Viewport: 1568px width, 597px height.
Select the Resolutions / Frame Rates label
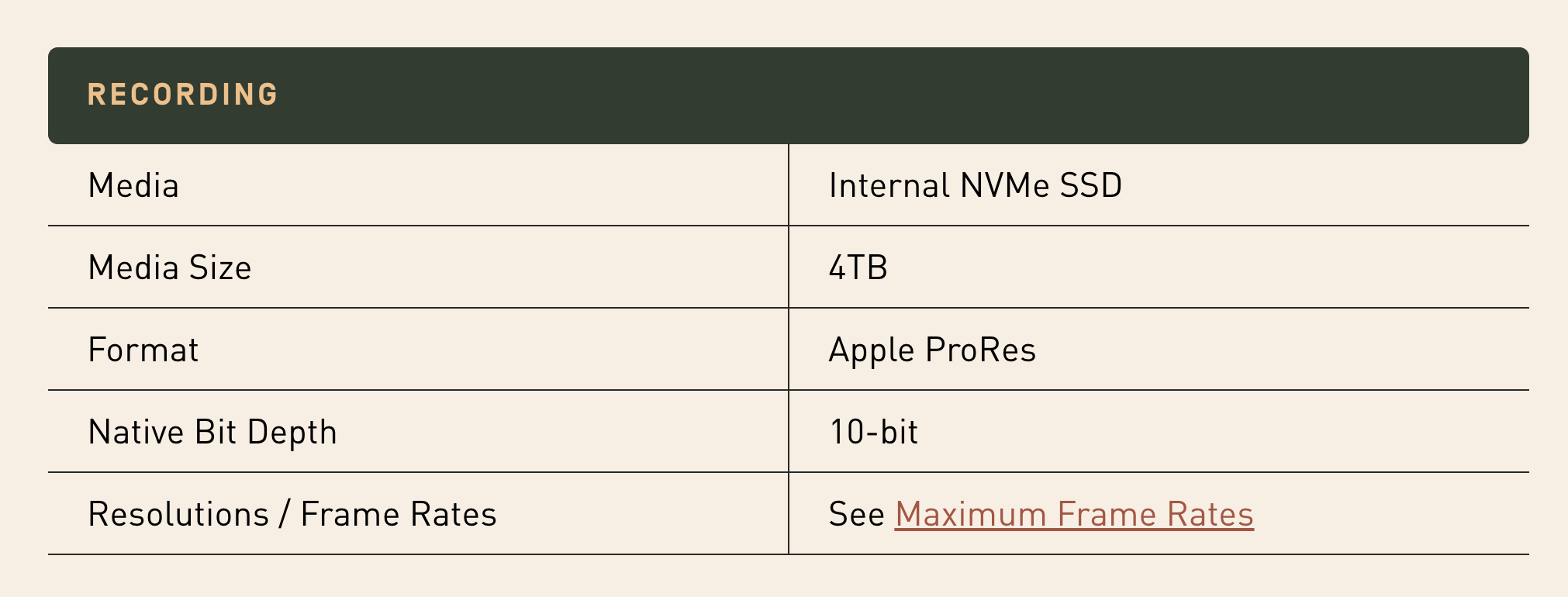(292, 515)
